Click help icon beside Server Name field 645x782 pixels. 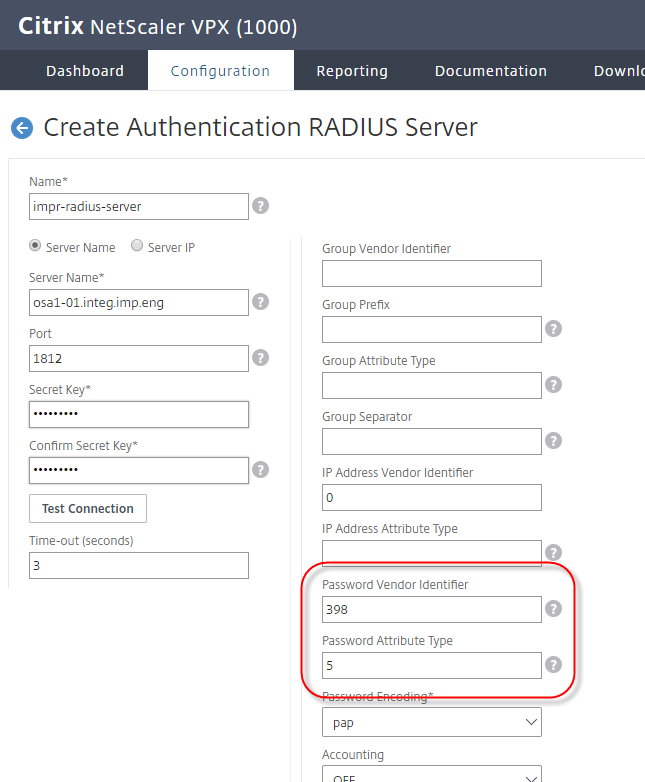coord(260,302)
